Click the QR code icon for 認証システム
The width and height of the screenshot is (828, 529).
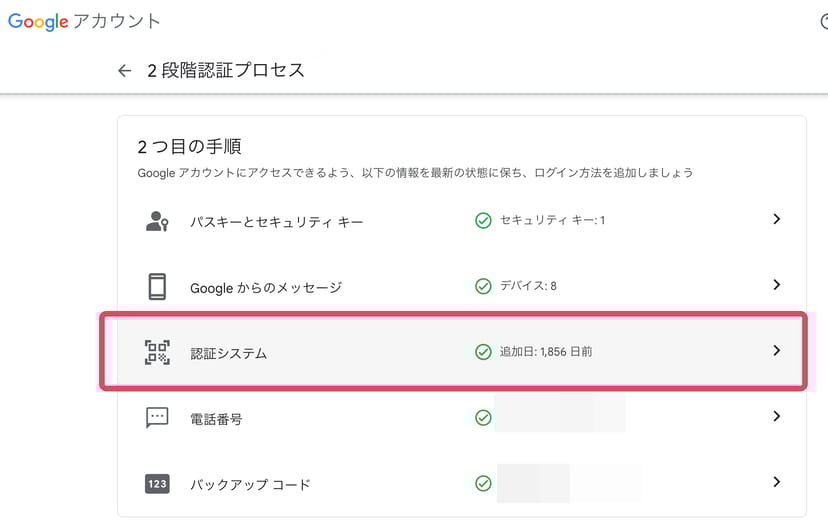tap(157, 352)
